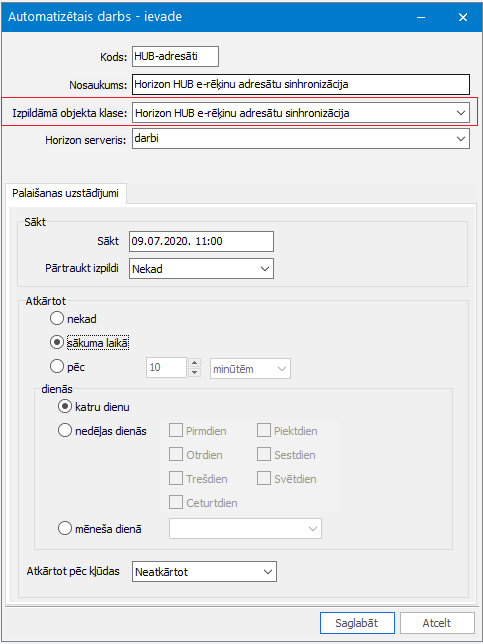The width and height of the screenshot is (483, 644).
Task: Open the Atkārtot pēc kļūdas dropdown
Action: (x=205, y=571)
